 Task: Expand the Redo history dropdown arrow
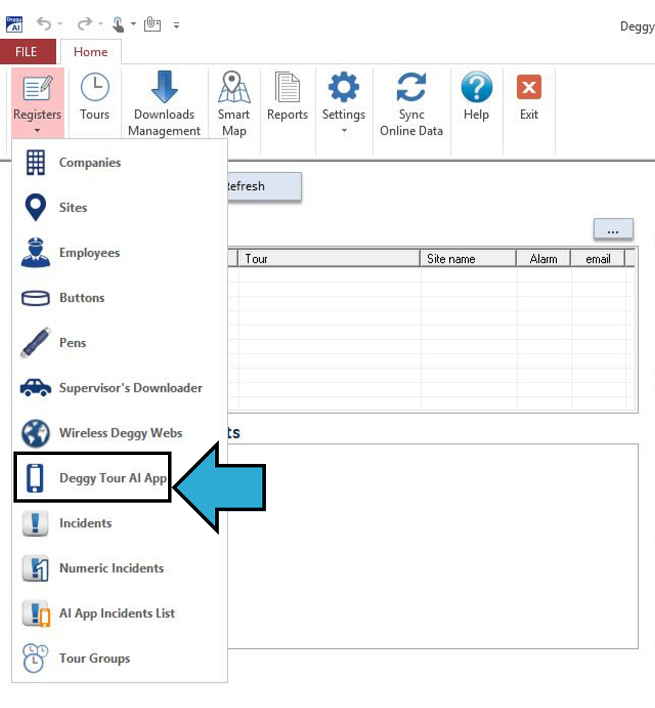coord(100,24)
